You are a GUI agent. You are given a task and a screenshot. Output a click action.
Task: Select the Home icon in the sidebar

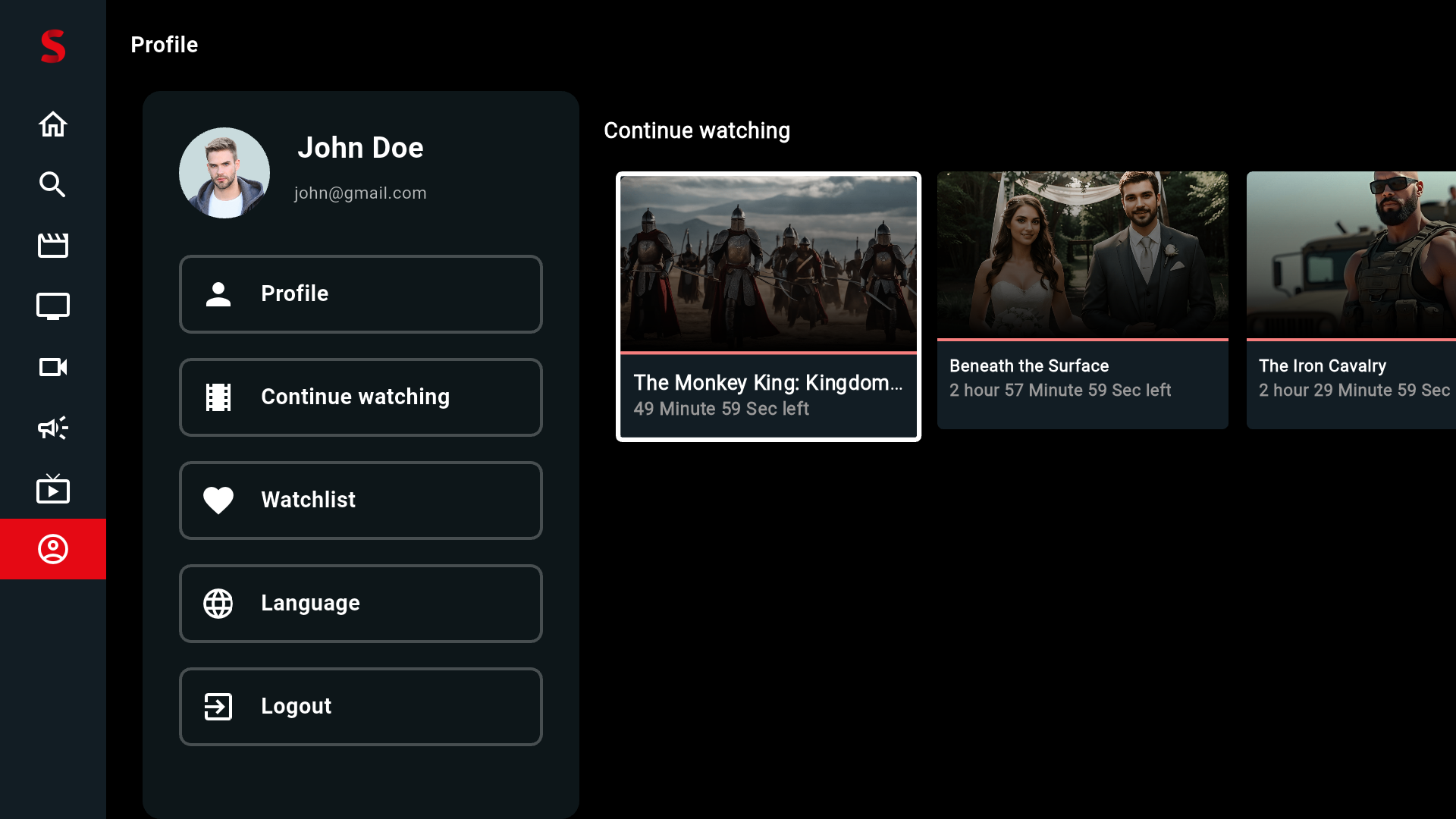click(x=52, y=124)
